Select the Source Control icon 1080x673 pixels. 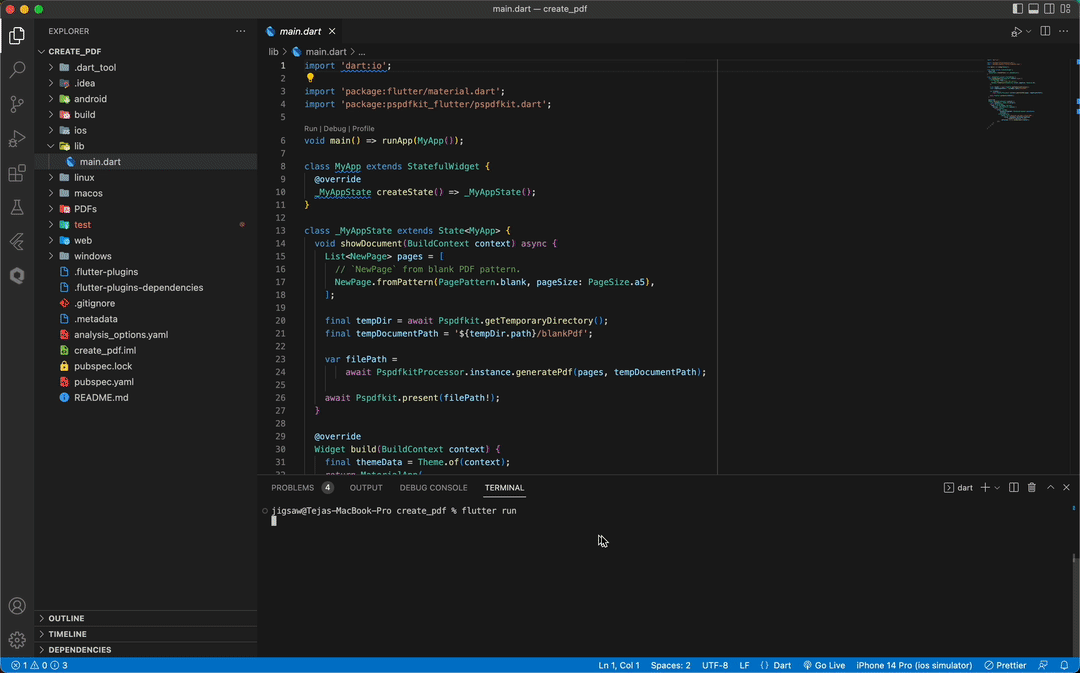pyautogui.click(x=16, y=104)
